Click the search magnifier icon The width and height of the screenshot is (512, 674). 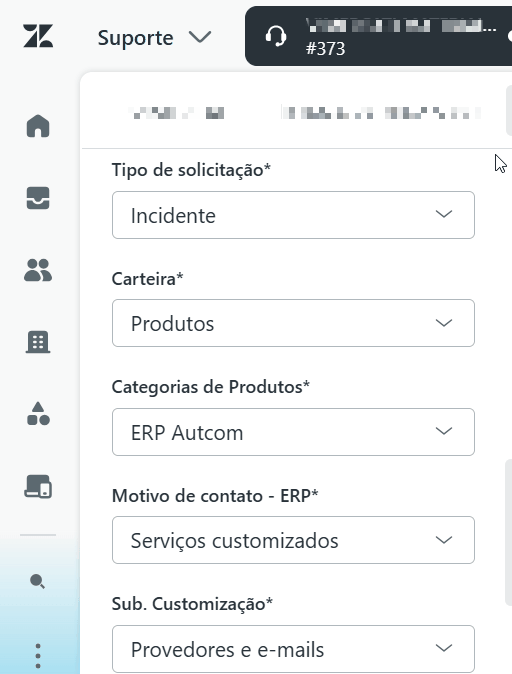pos(37,582)
